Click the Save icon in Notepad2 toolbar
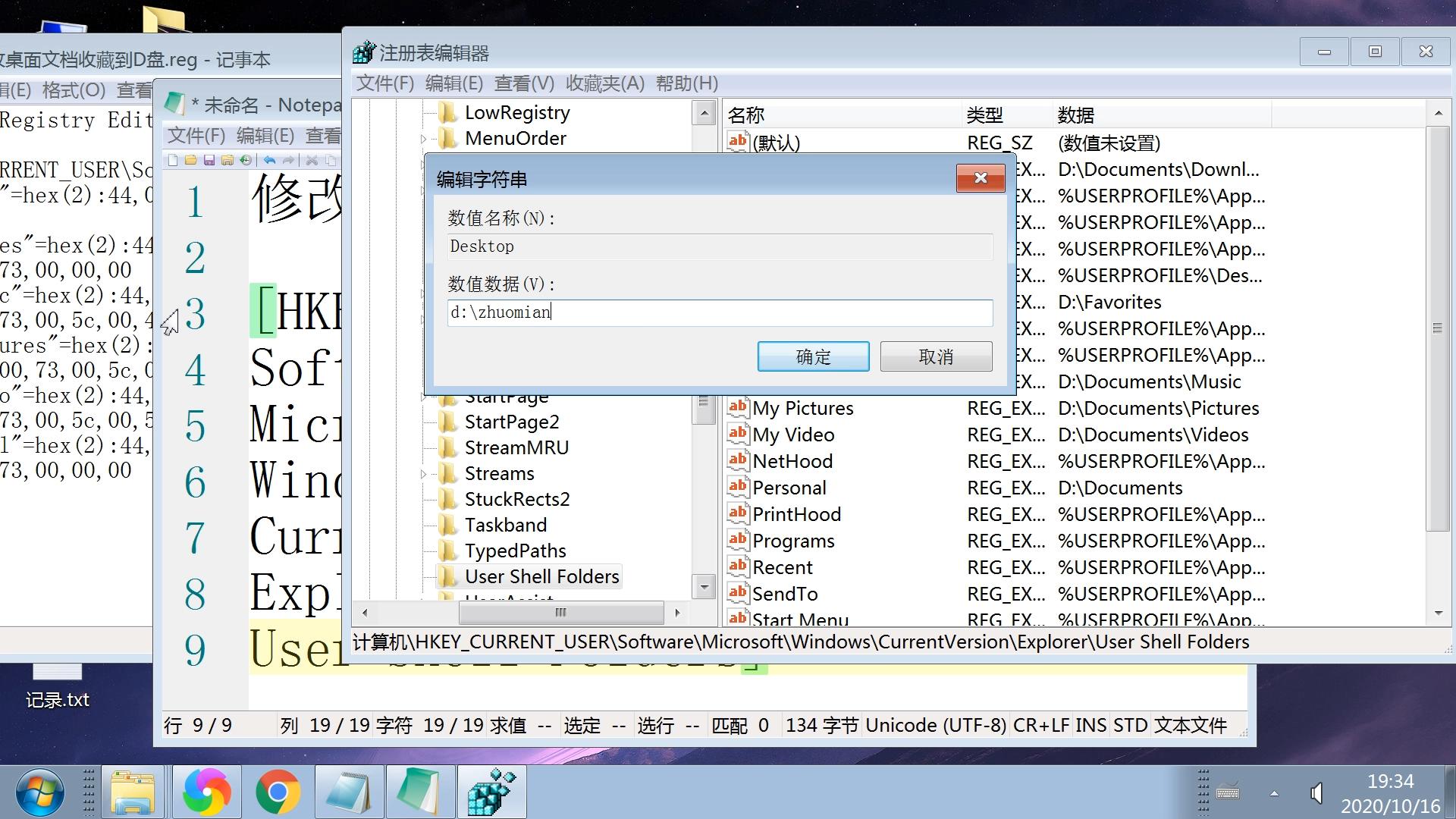Screen dimensions: 1456x819 pyautogui.click(x=209, y=160)
